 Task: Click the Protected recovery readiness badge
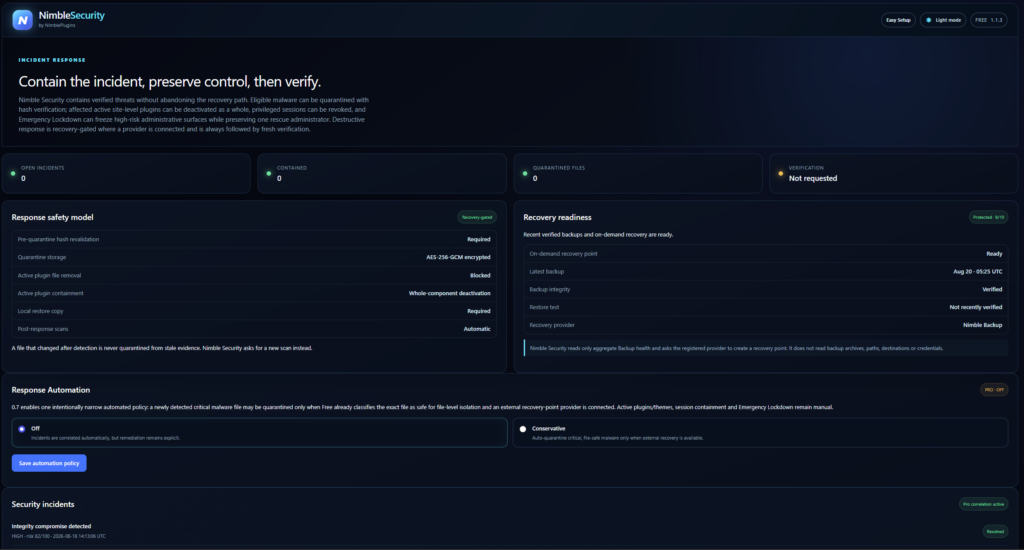[988, 217]
